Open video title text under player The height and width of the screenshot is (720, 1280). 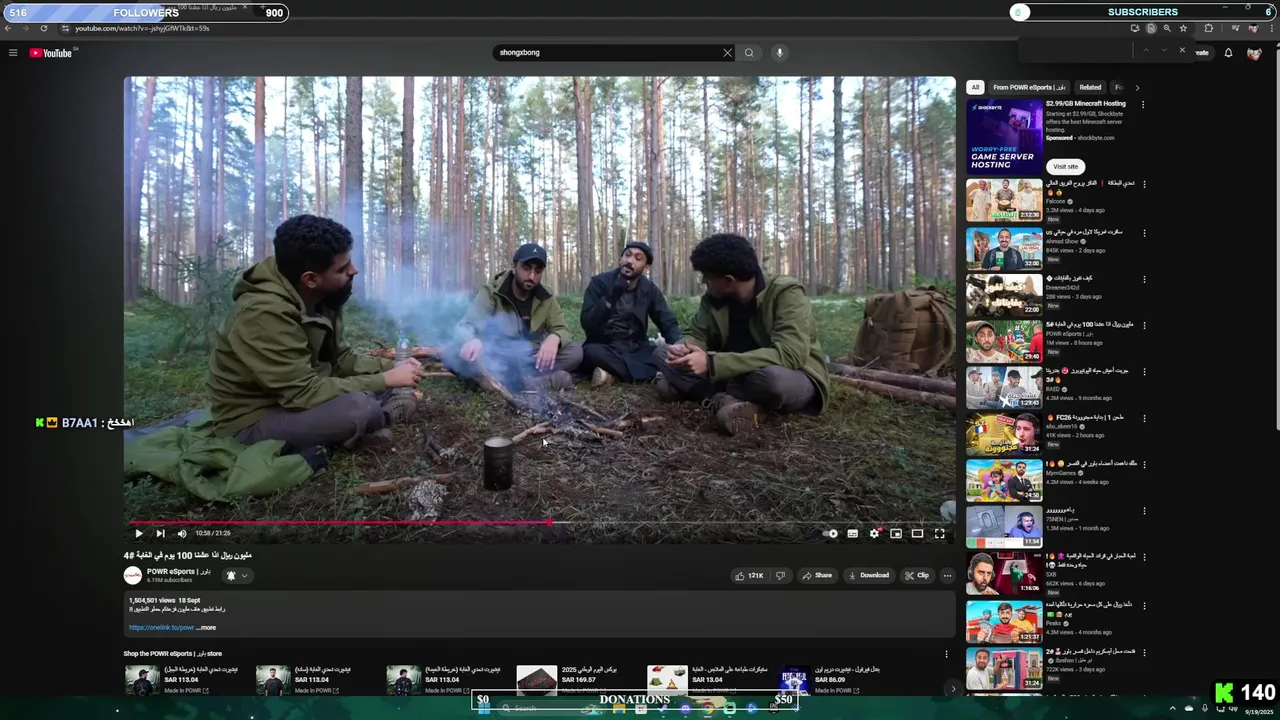[x=187, y=555]
